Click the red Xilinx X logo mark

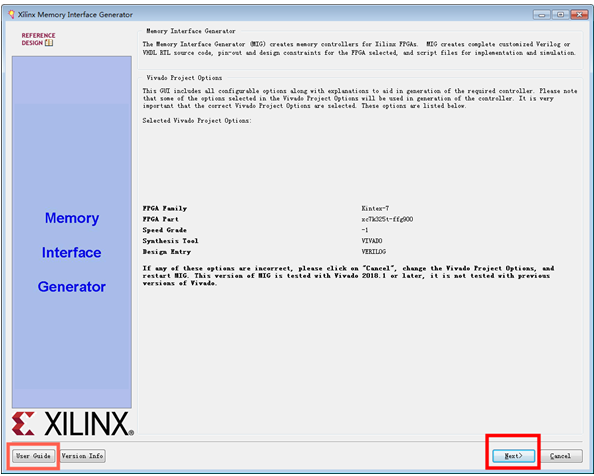click(23, 423)
